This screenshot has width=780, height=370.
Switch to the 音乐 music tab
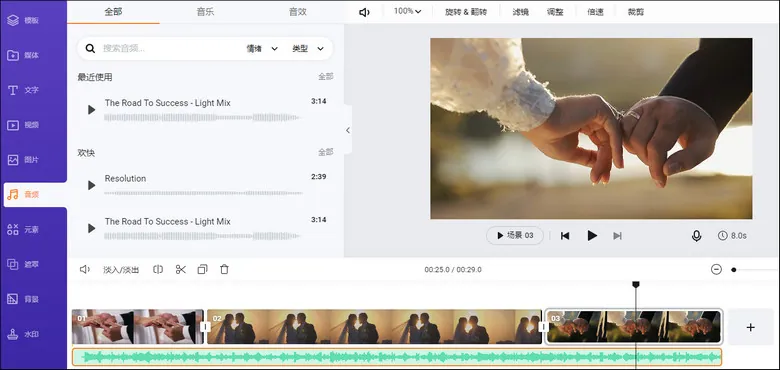click(x=205, y=12)
